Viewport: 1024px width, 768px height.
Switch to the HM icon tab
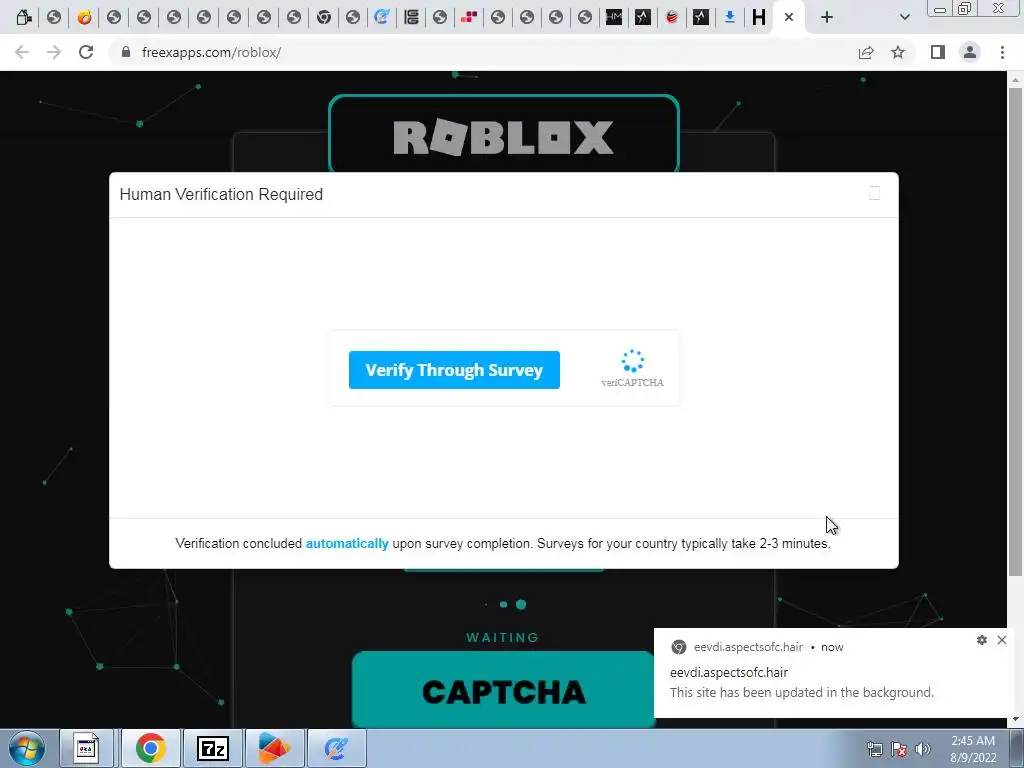pyautogui.click(x=614, y=17)
